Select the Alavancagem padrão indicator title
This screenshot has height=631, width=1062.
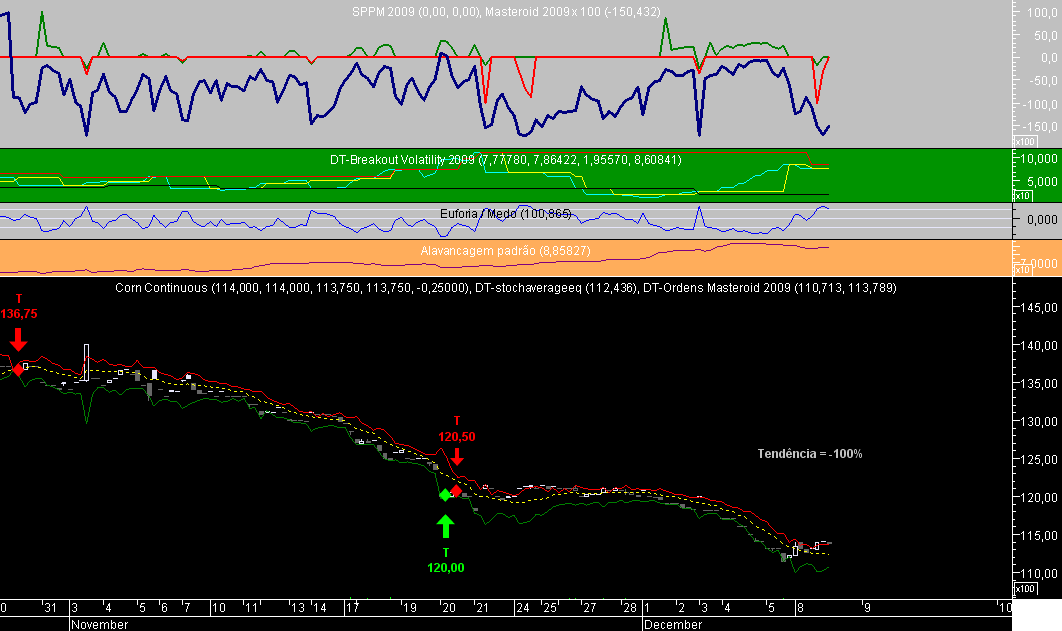click(x=505, y=251)
